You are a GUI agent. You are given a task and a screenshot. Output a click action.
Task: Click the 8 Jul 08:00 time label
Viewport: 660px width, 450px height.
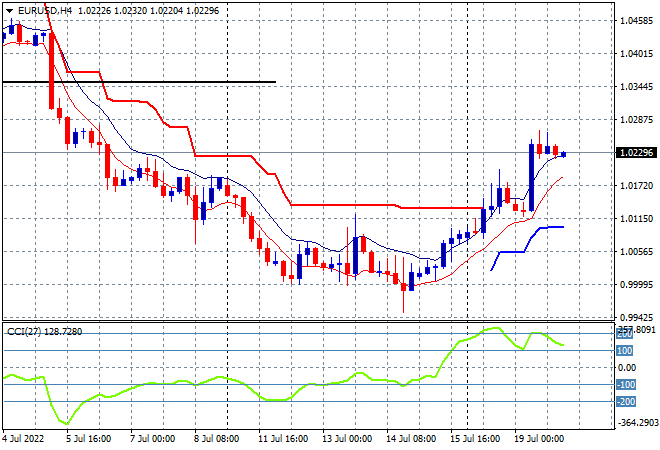pos(216,439)
